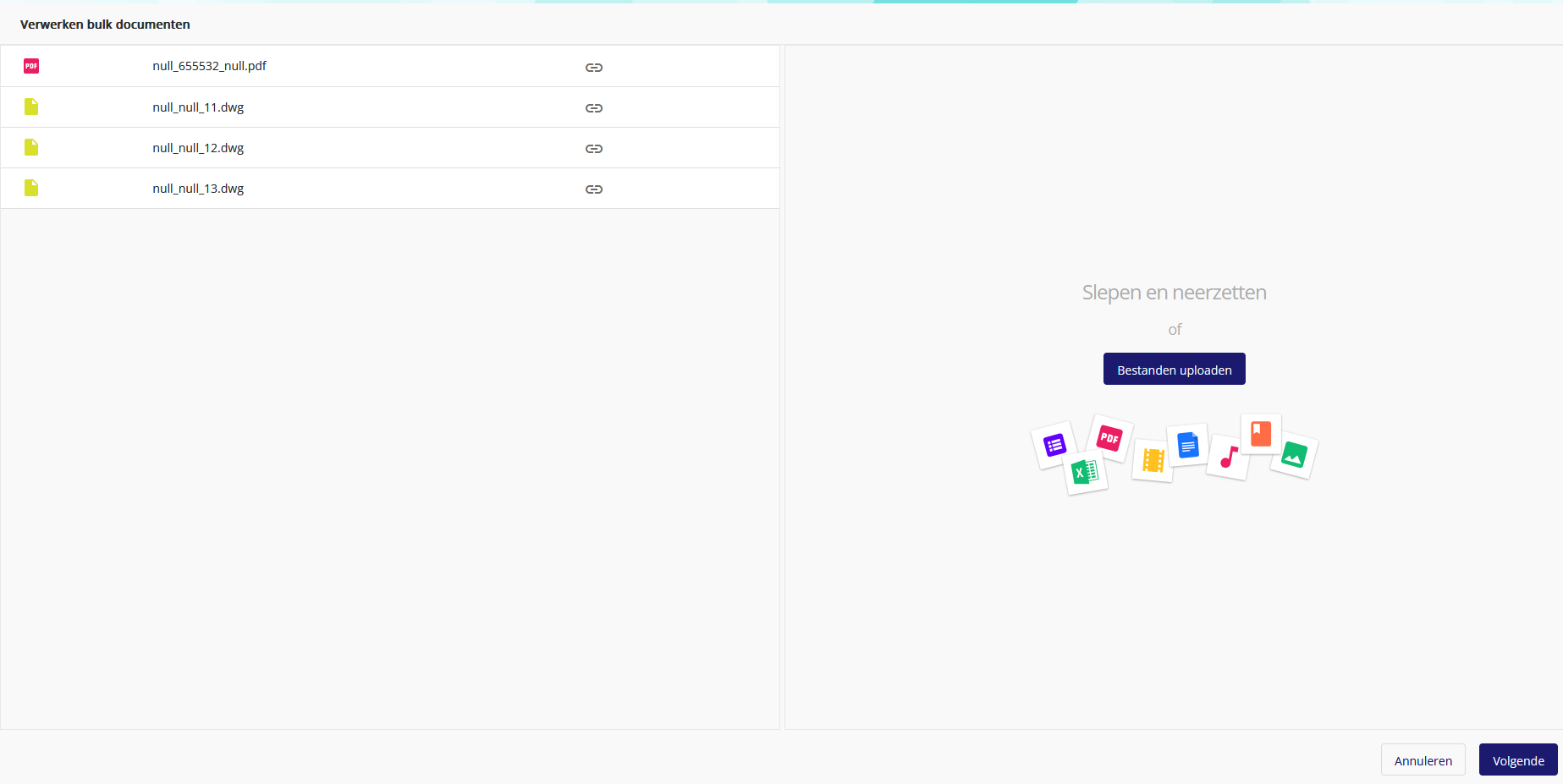Click the green Excel spreadsheet icon
Viewport: 1563px width, 784px height.
click(x=1085, y=472)
